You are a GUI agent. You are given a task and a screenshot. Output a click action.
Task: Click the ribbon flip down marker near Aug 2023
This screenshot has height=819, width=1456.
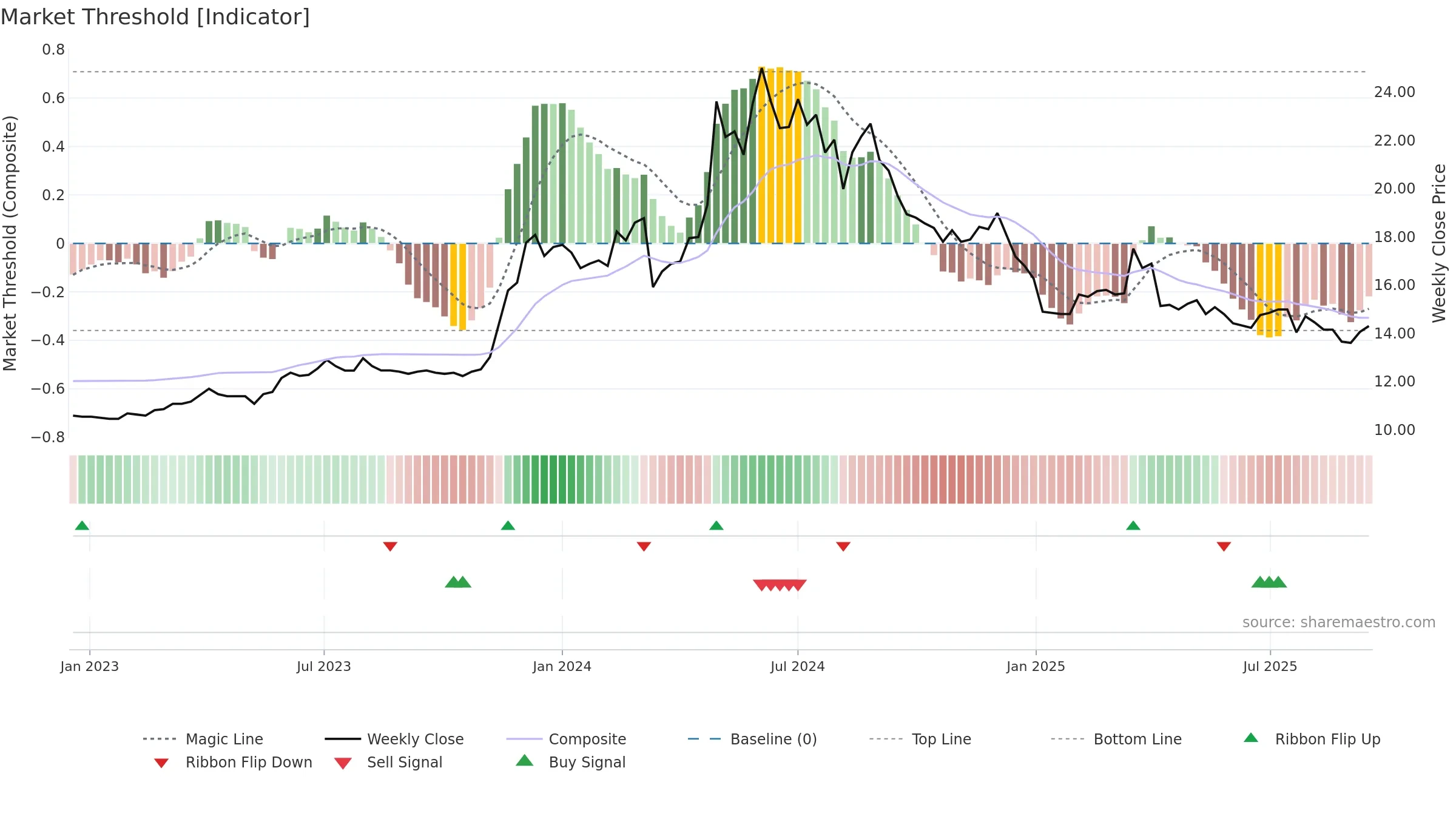390,547
